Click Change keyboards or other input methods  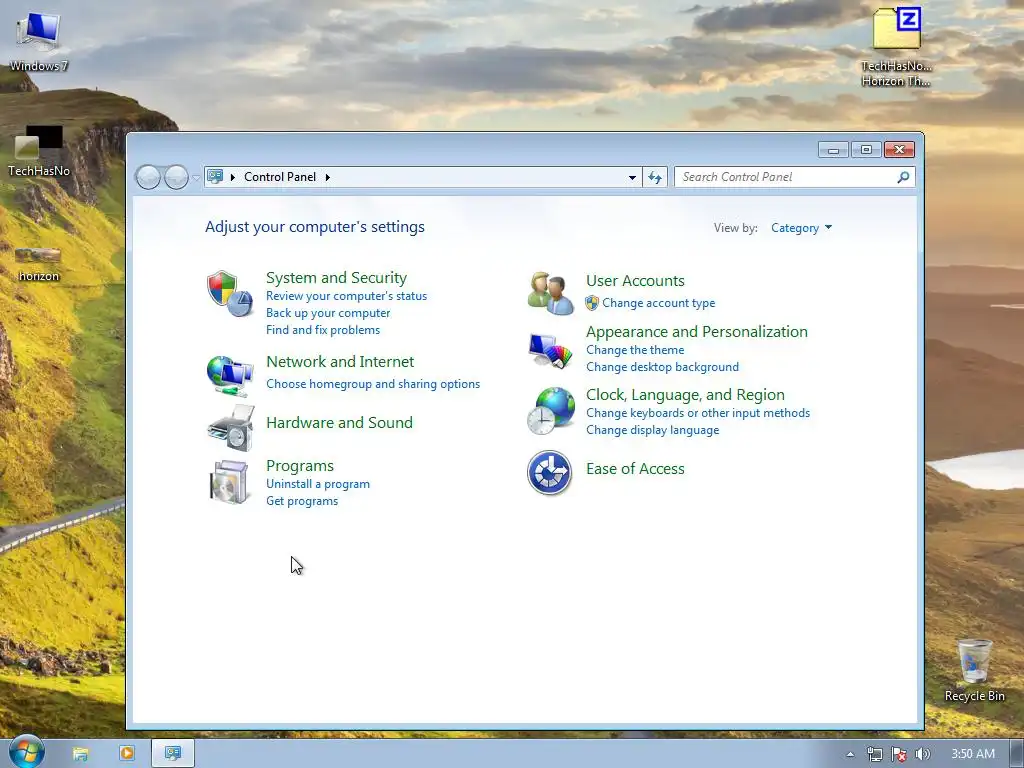697,413
